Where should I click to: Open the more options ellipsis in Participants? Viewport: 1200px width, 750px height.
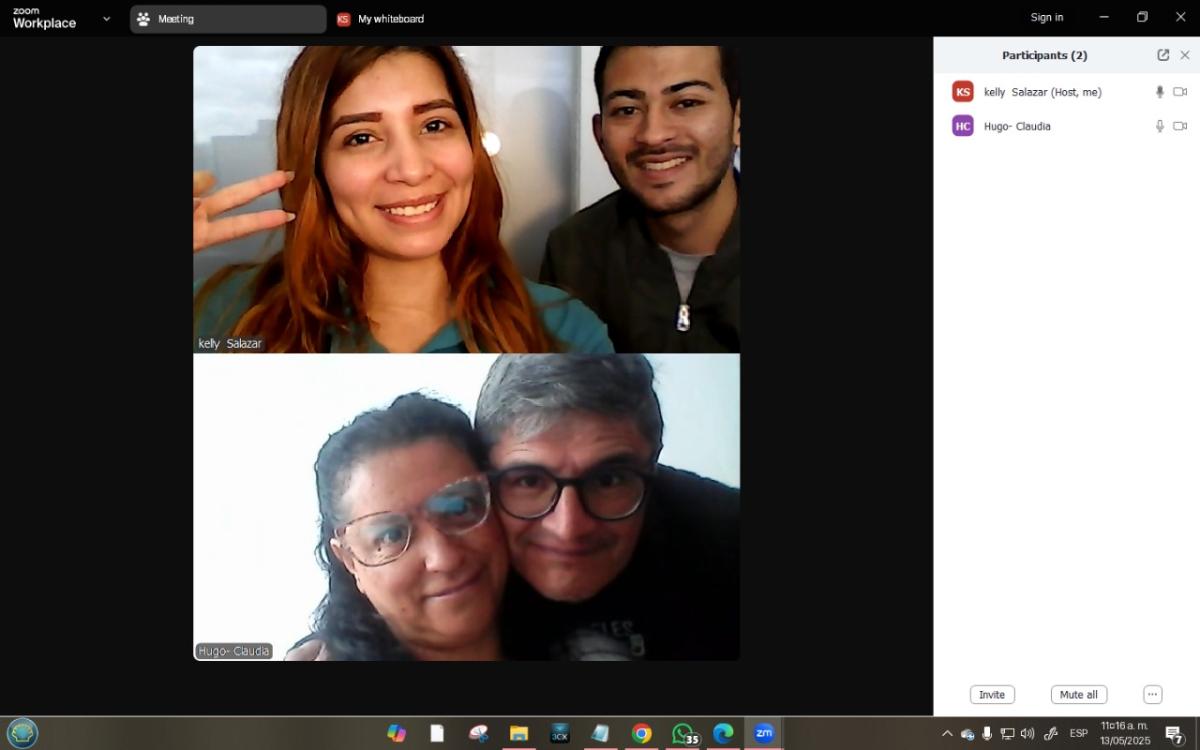pyautogui.click(x=1152, y=694)
